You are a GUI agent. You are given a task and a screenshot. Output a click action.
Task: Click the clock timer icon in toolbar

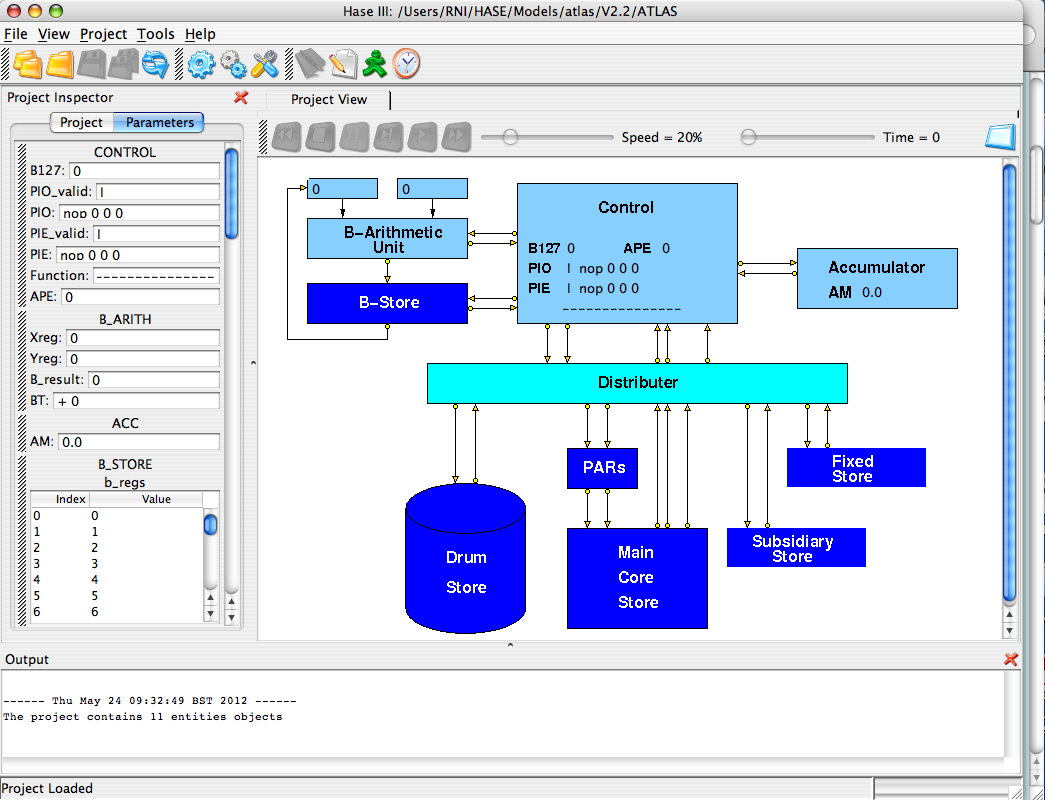(407, 63)
